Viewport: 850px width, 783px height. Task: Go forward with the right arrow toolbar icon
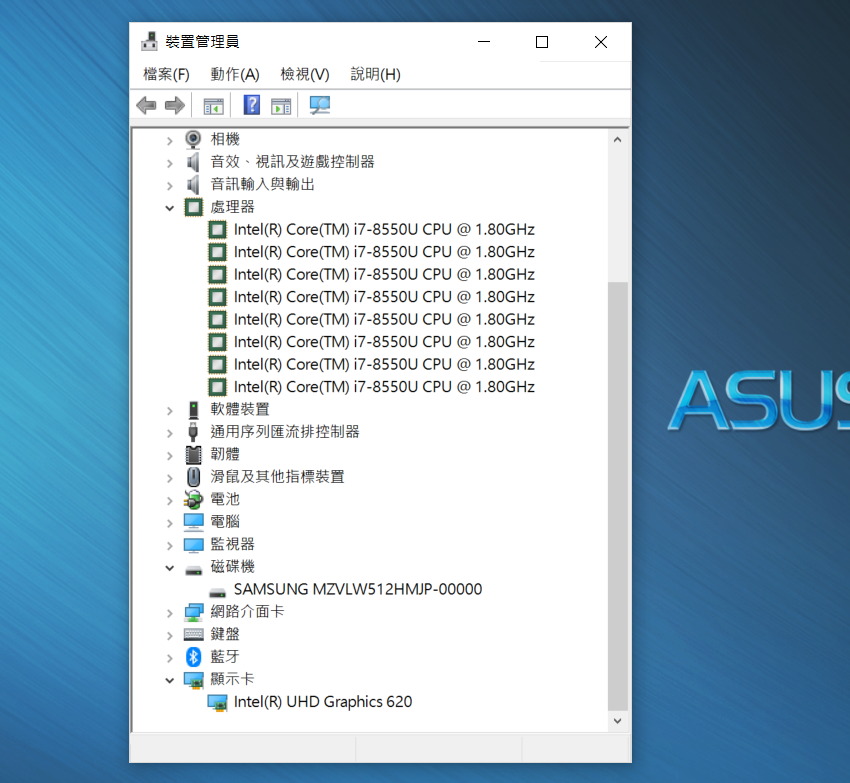[175, 105]
